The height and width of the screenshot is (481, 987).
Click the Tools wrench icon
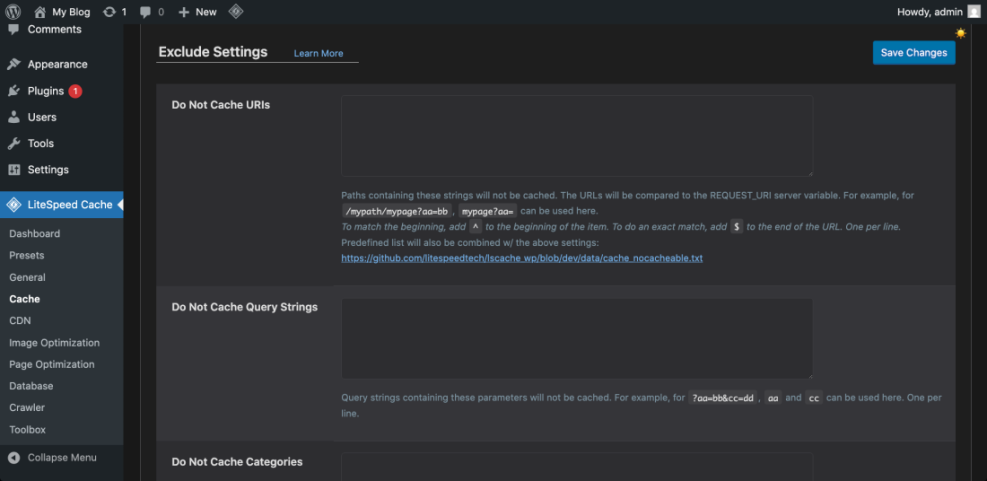(x=14, y=144)
